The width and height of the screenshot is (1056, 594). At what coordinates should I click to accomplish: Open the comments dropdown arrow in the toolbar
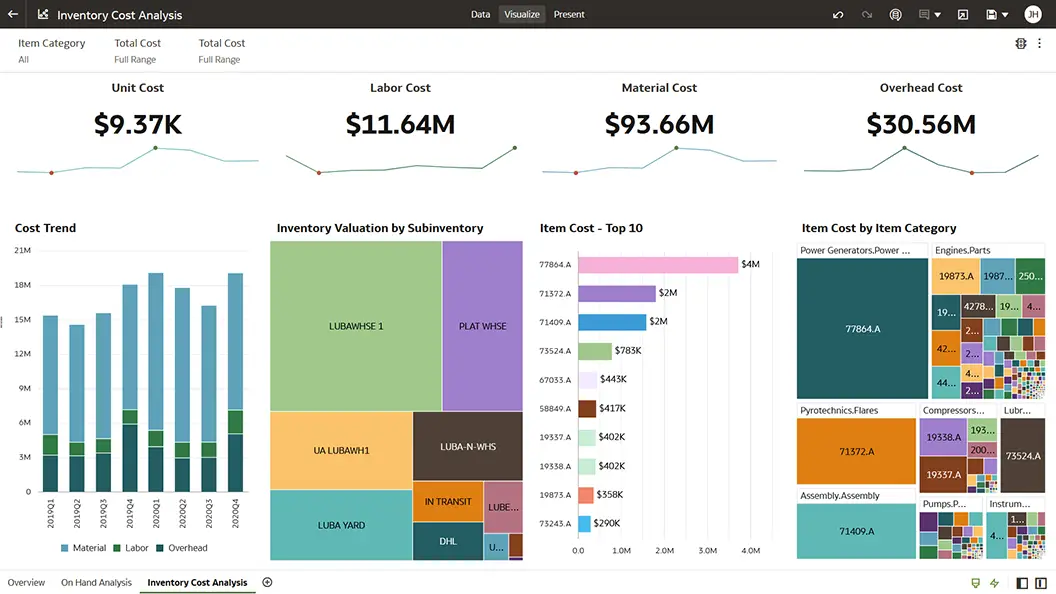click(x=938, y=14)
